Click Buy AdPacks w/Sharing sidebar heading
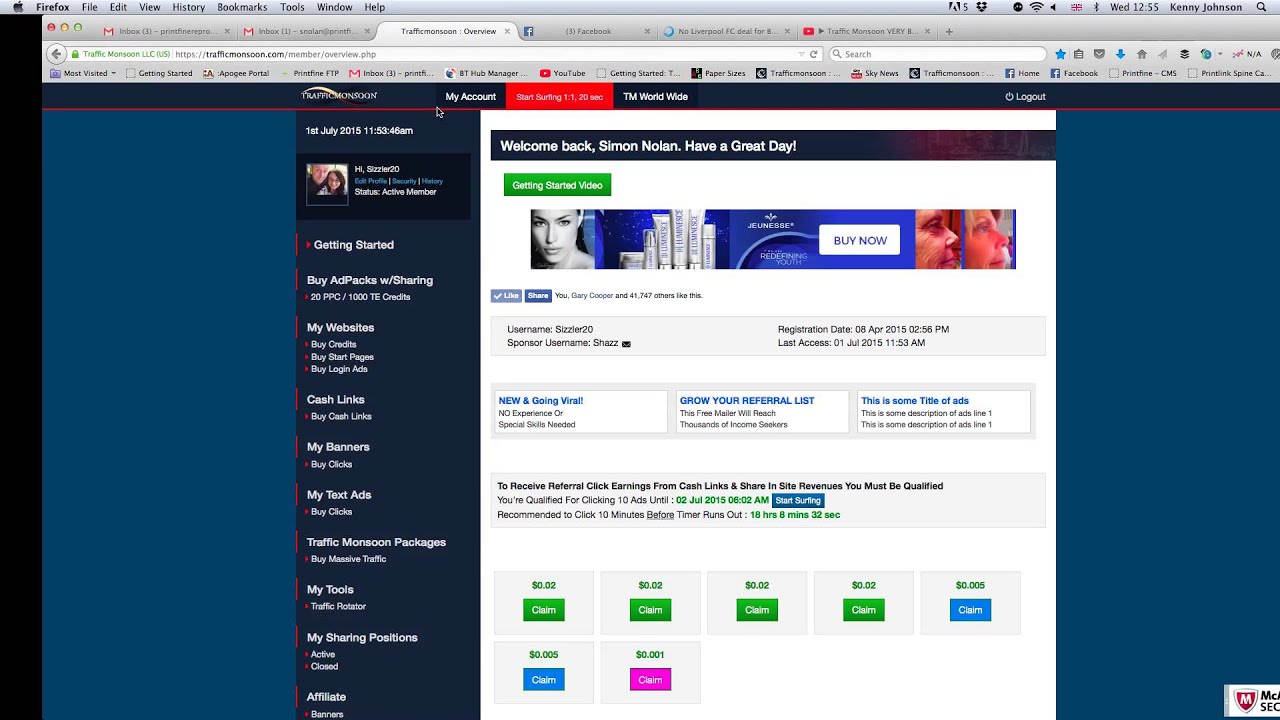1280x720 pixels. coord(370,280)
